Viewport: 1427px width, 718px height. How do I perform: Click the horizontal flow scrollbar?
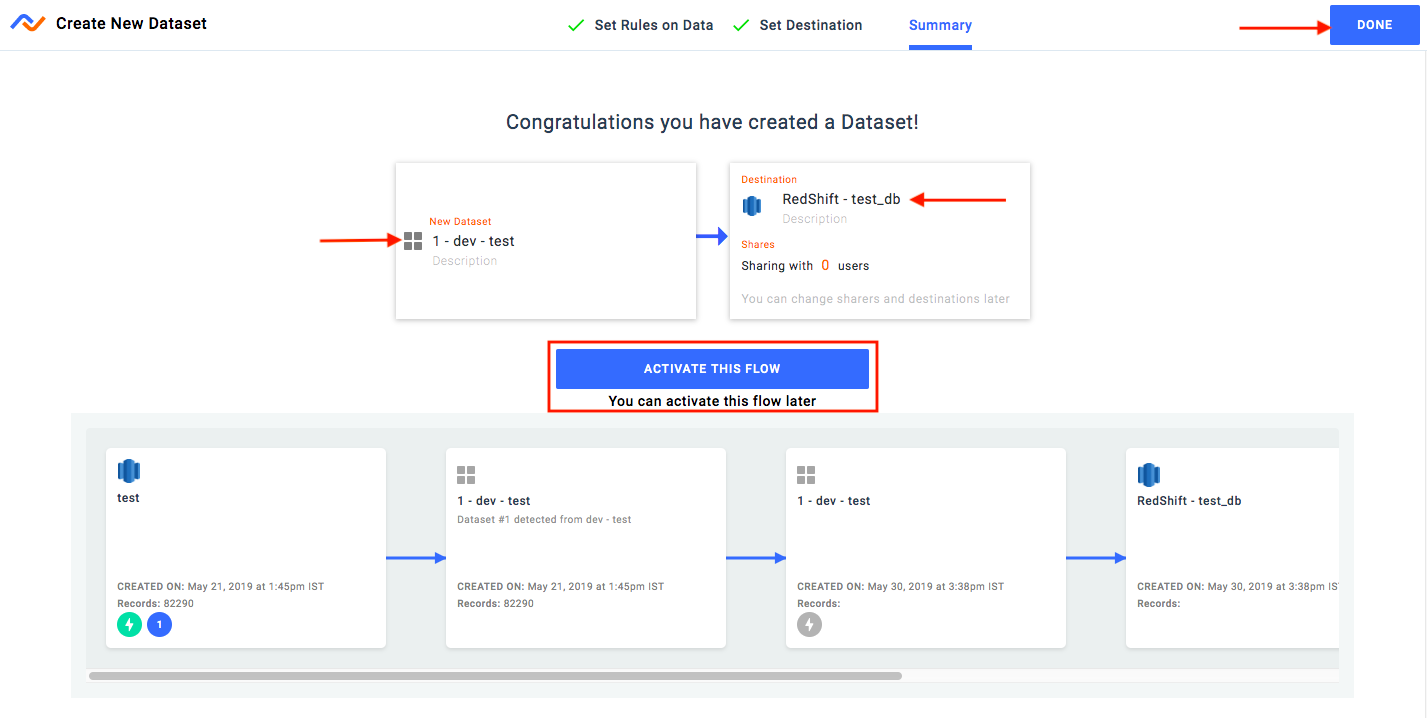coord(495,676)
